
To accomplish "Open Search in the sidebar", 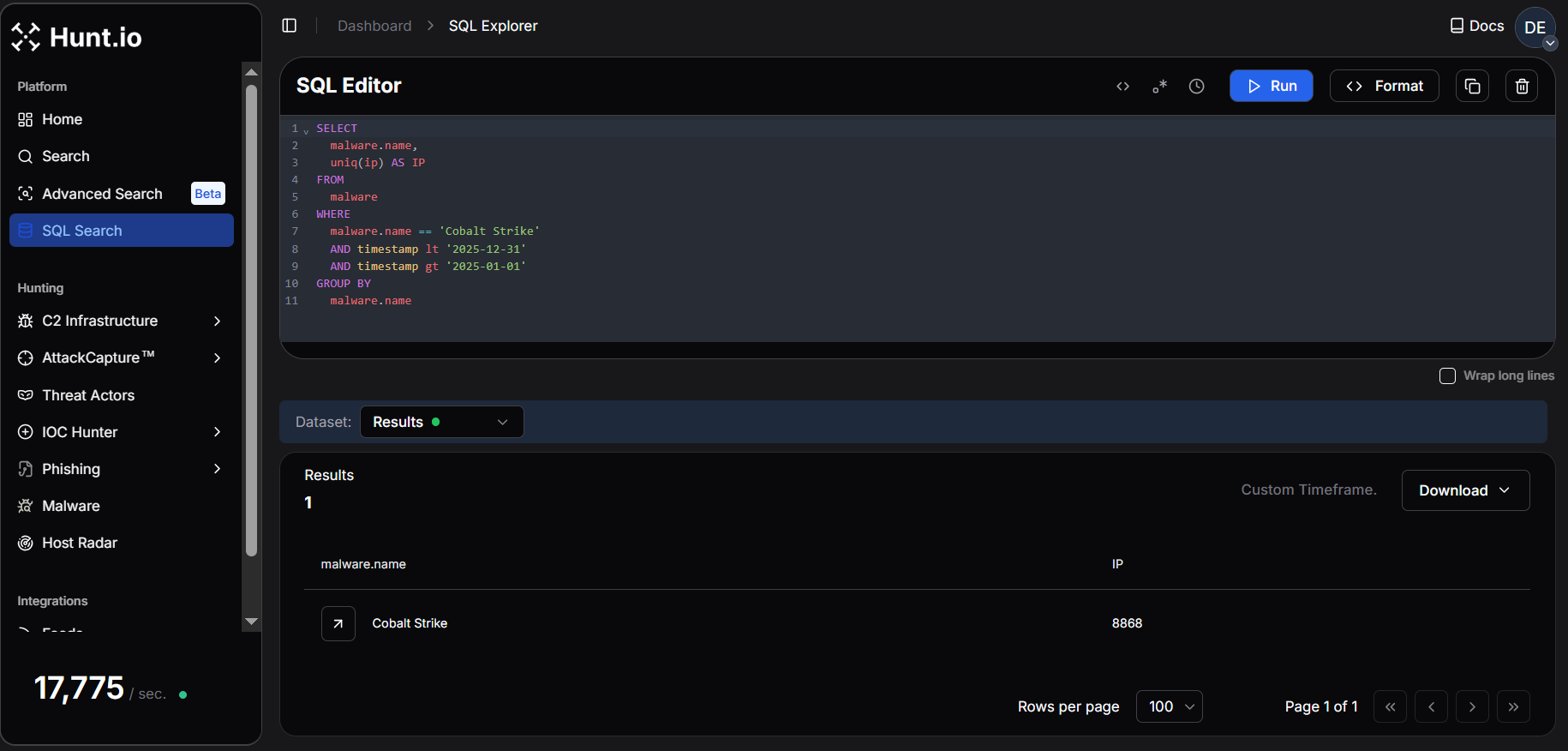I will (x=122, y=156).
